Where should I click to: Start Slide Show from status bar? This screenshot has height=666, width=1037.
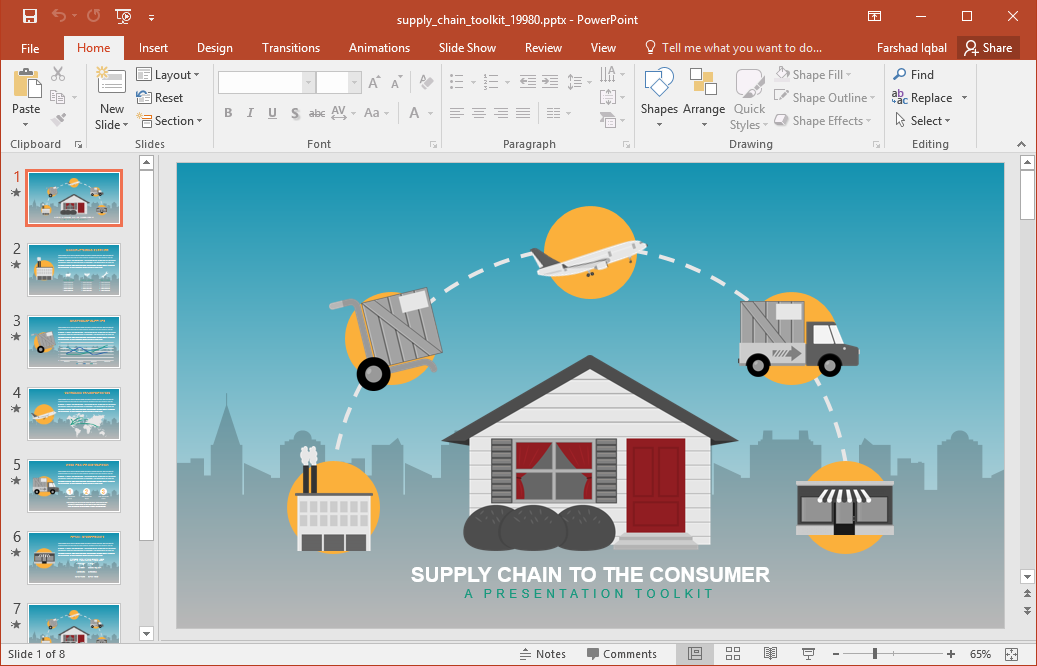tap(808, 654)
